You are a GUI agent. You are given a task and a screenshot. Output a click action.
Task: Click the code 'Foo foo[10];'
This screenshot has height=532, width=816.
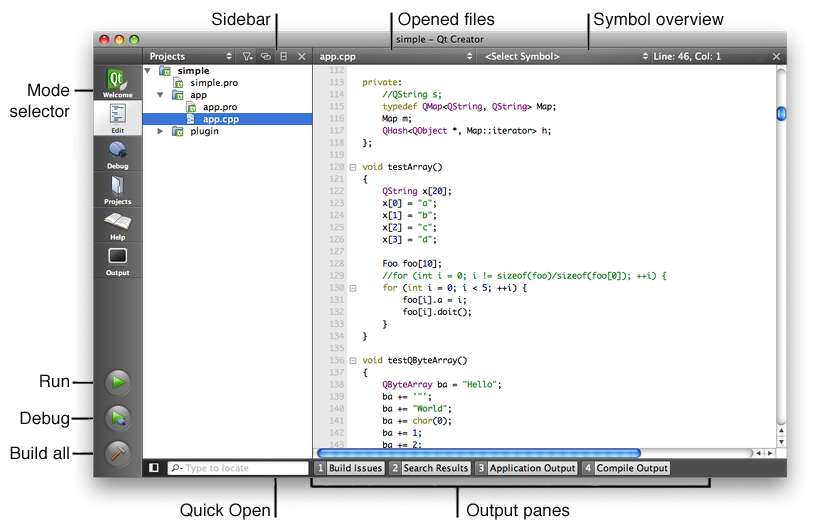pyautogui.click(x=412, y=263)
